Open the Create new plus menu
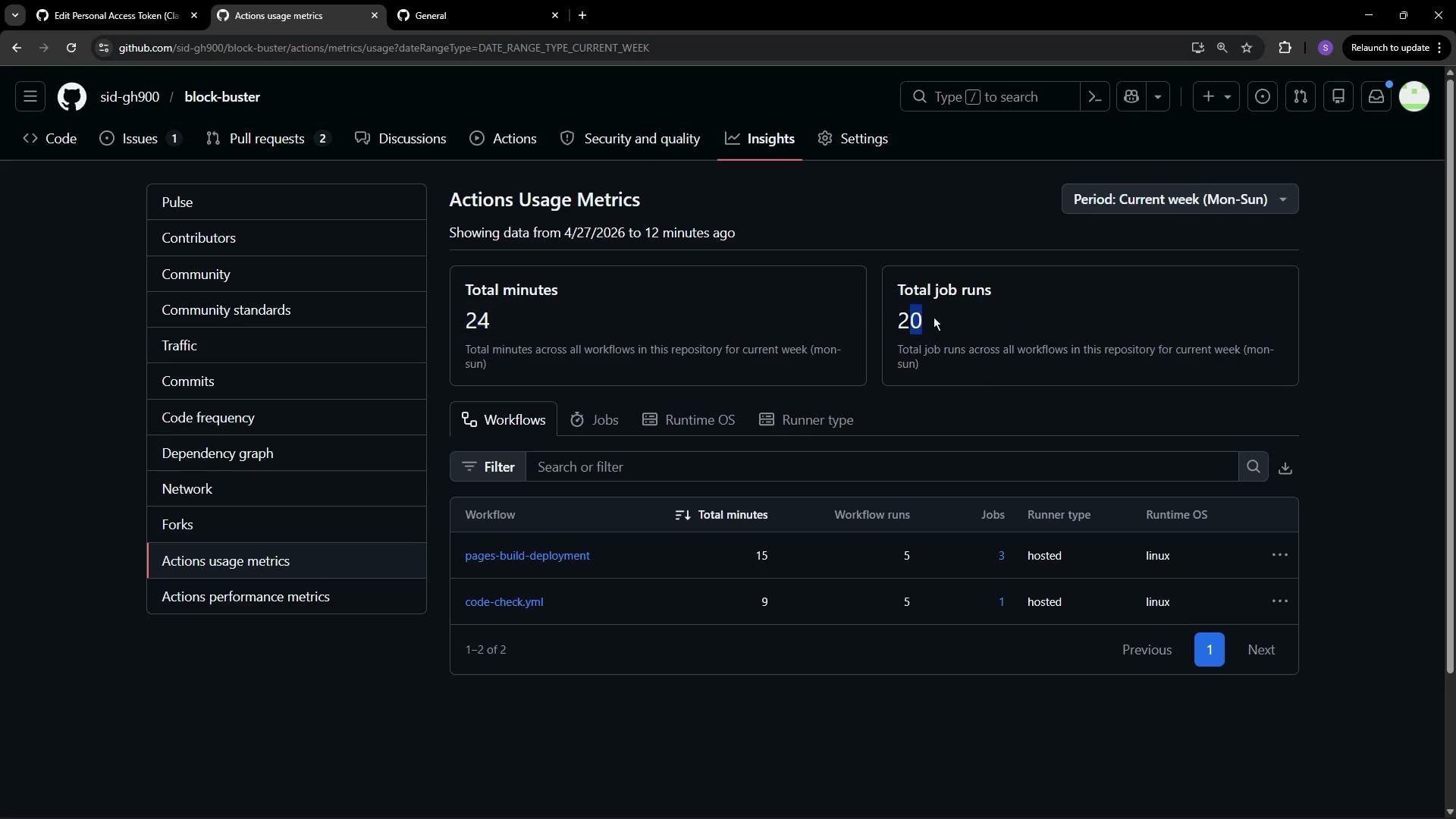1456x819 pixels. 1216,97
